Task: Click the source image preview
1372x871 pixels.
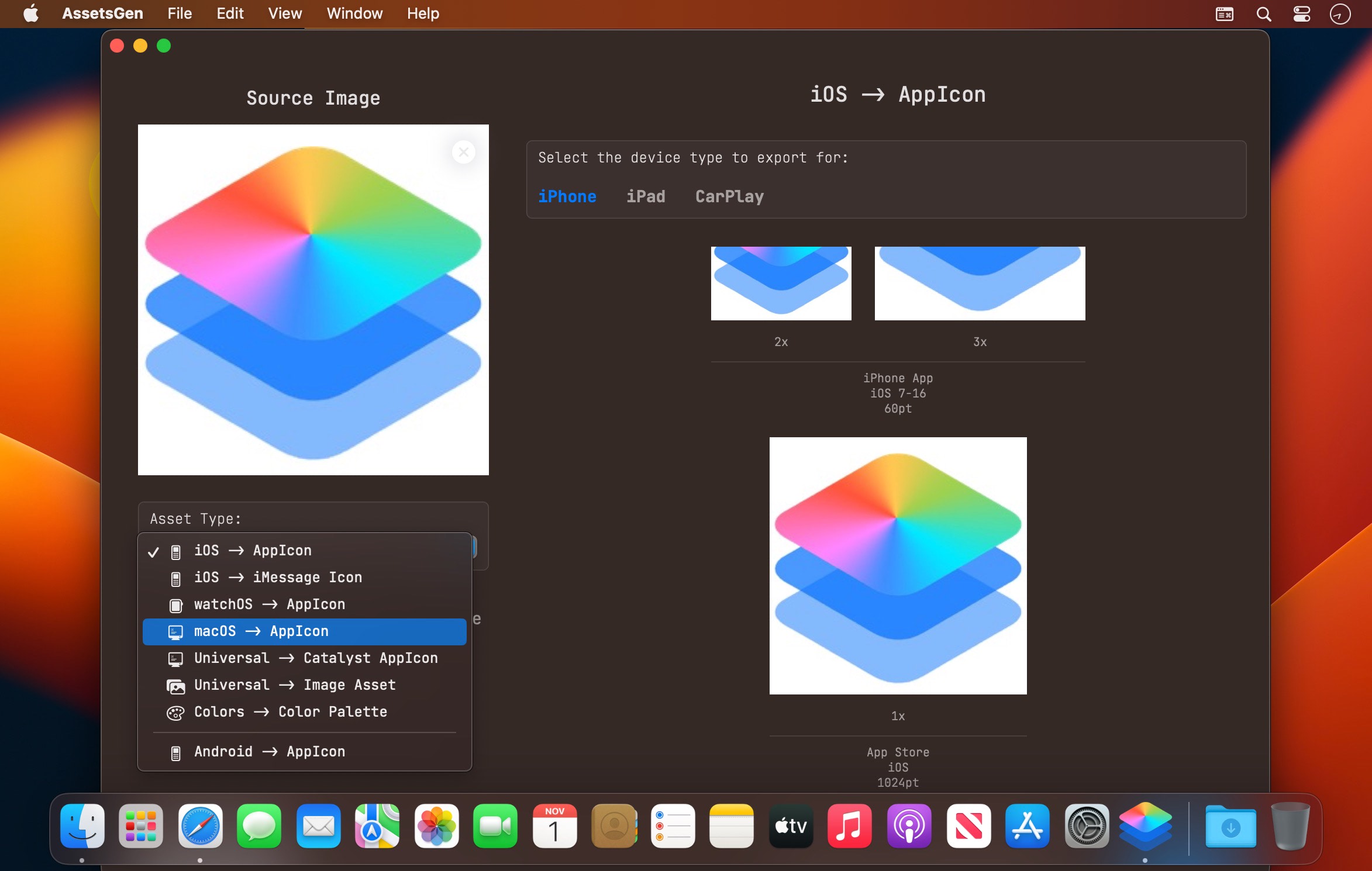Action: coord(313,299)
